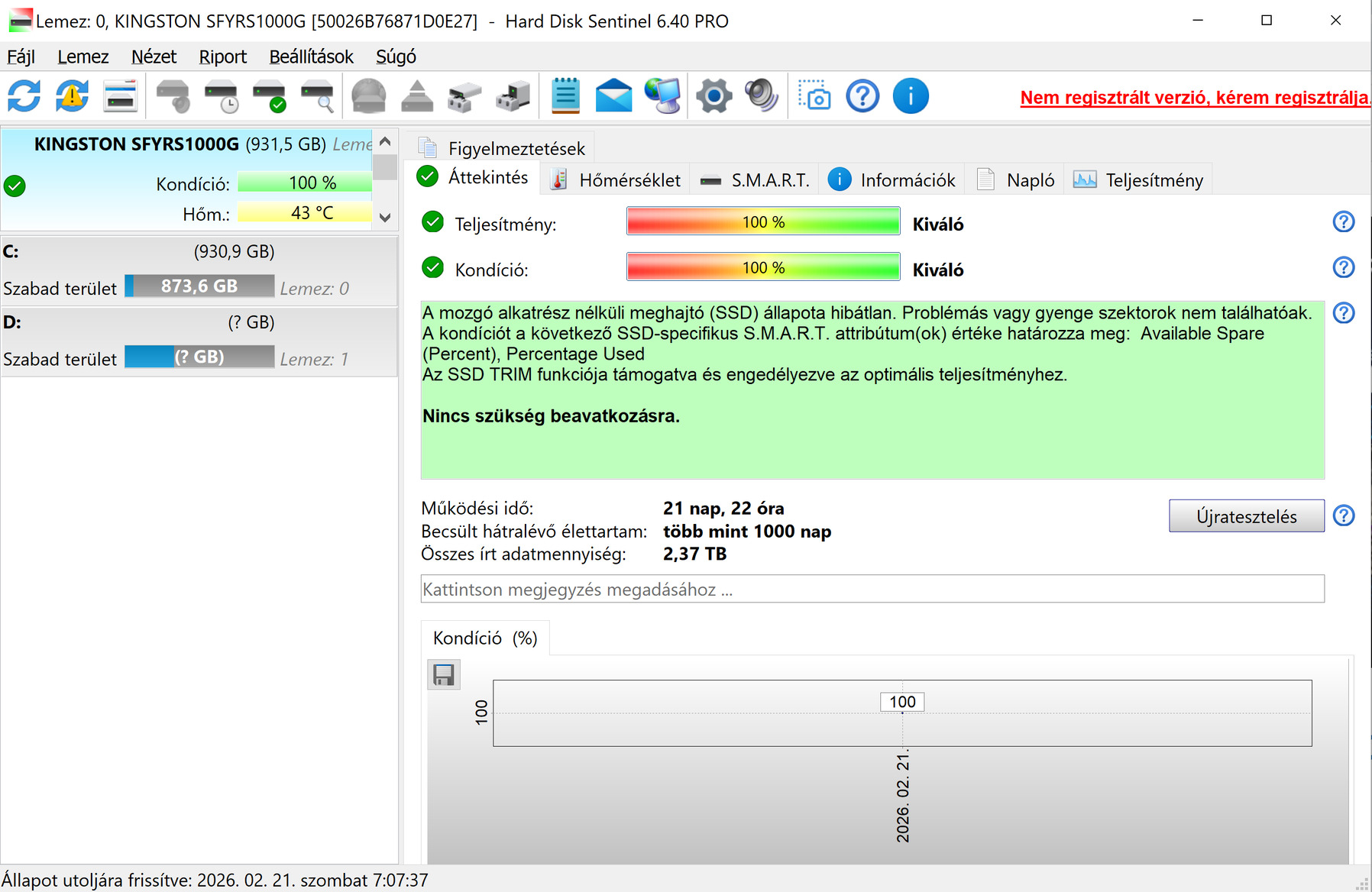Save the Kondíció graph with floppy icon
The height and width of the screenshot is (892, 1372).
point(444,674)
